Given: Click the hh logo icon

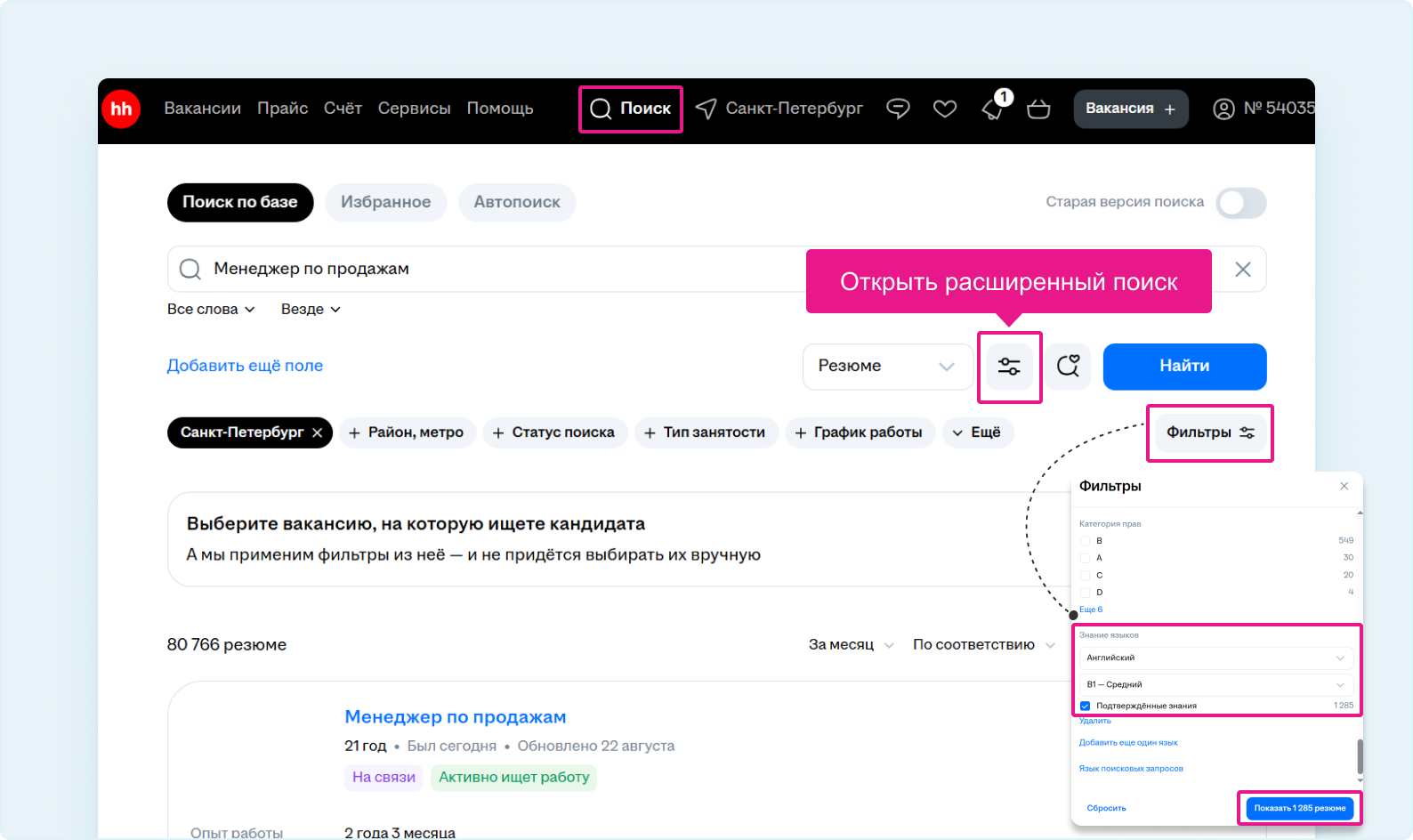Looking at the screenshot, I should click(121, 109).
